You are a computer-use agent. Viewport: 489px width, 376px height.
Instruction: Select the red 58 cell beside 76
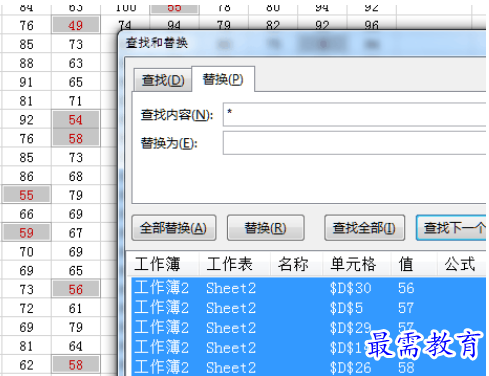click(x=76, y=138)
